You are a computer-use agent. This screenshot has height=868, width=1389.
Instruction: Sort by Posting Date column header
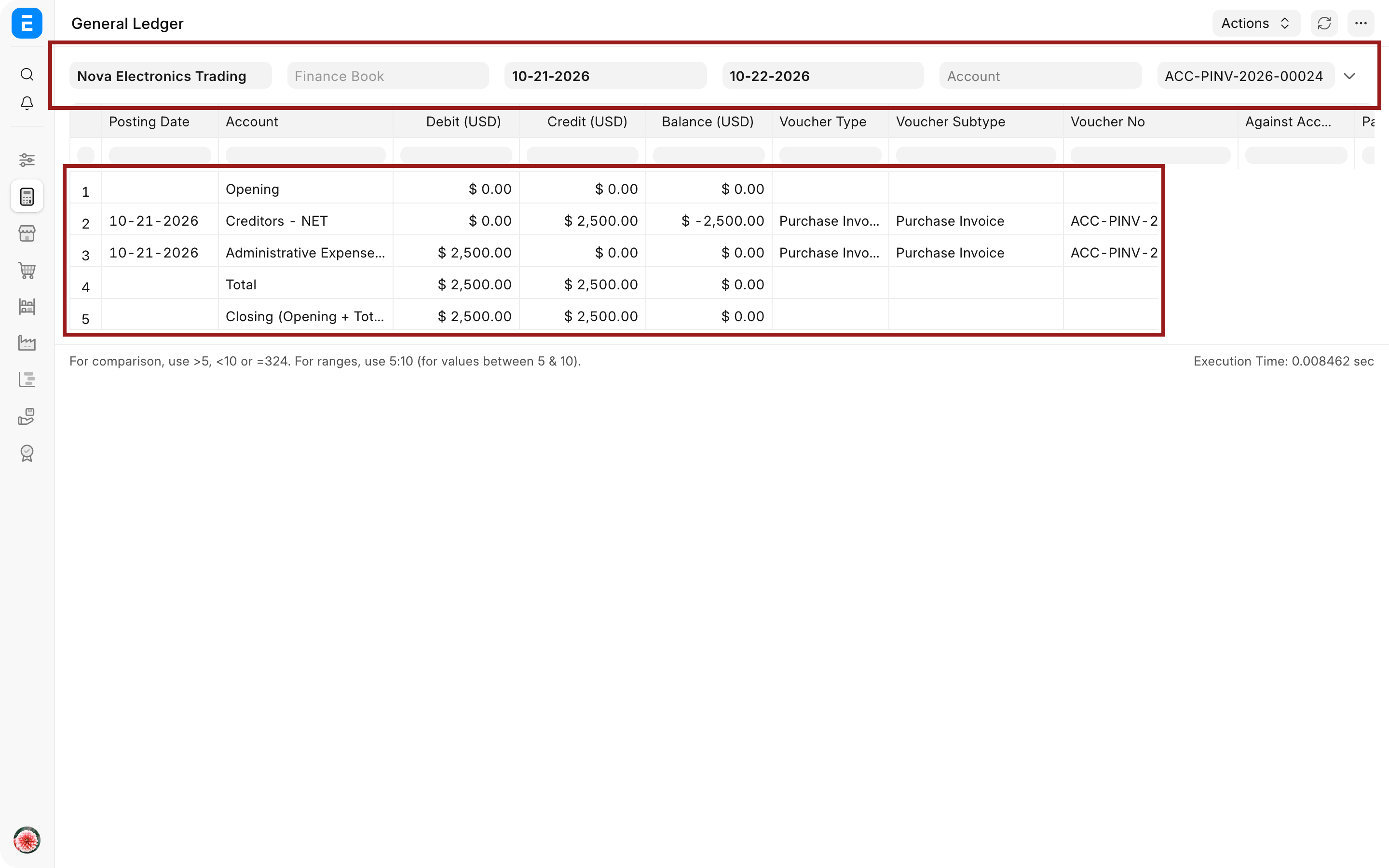160,122
